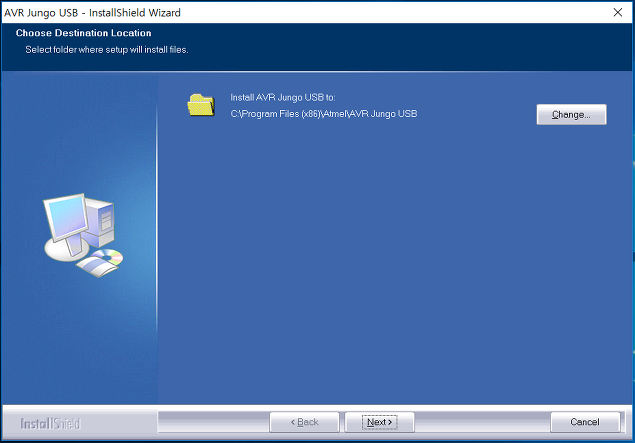Viewport: 635px width, 443px height.
Task: Proceed with the Next > button
Action: 379,422
